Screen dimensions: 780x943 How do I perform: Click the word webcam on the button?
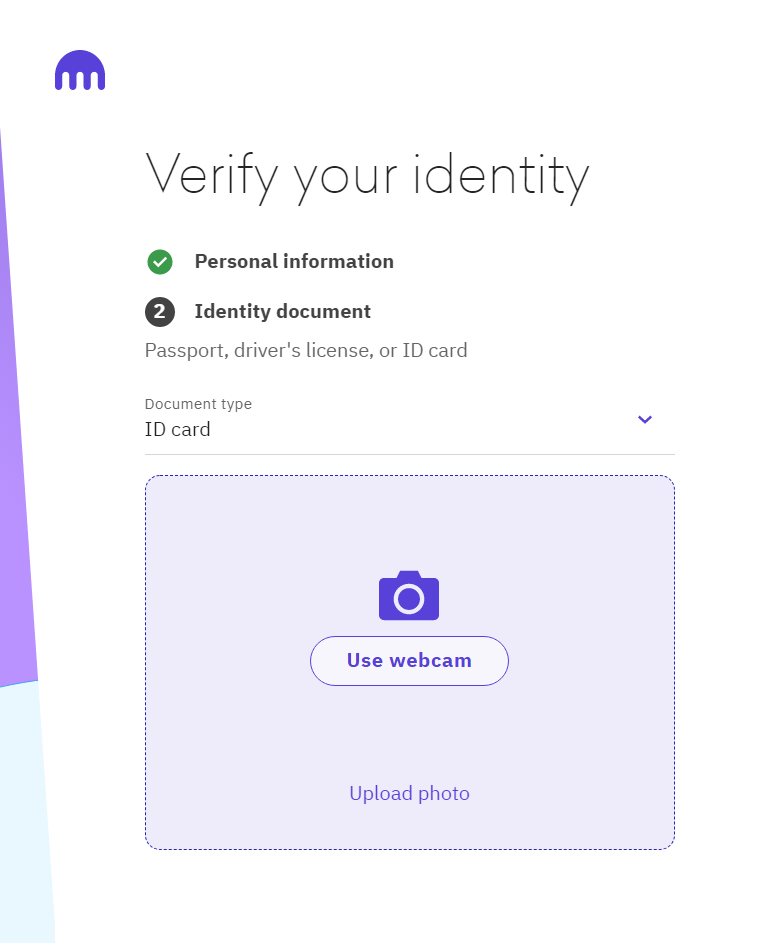(431, 660)
